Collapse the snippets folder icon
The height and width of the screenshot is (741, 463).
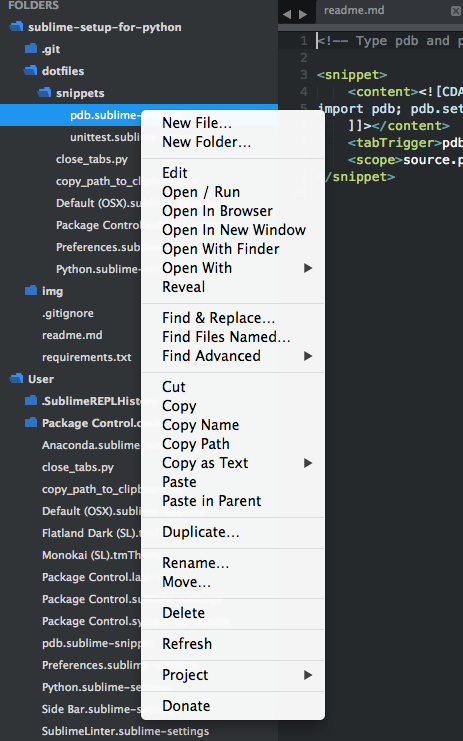[x=44, y=93]
